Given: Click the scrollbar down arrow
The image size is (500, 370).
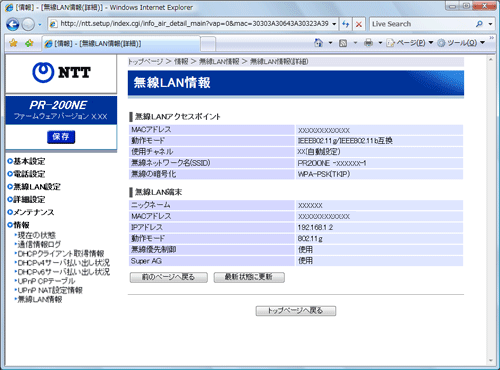Looking at the screenshot, I should tap(491, 361).
